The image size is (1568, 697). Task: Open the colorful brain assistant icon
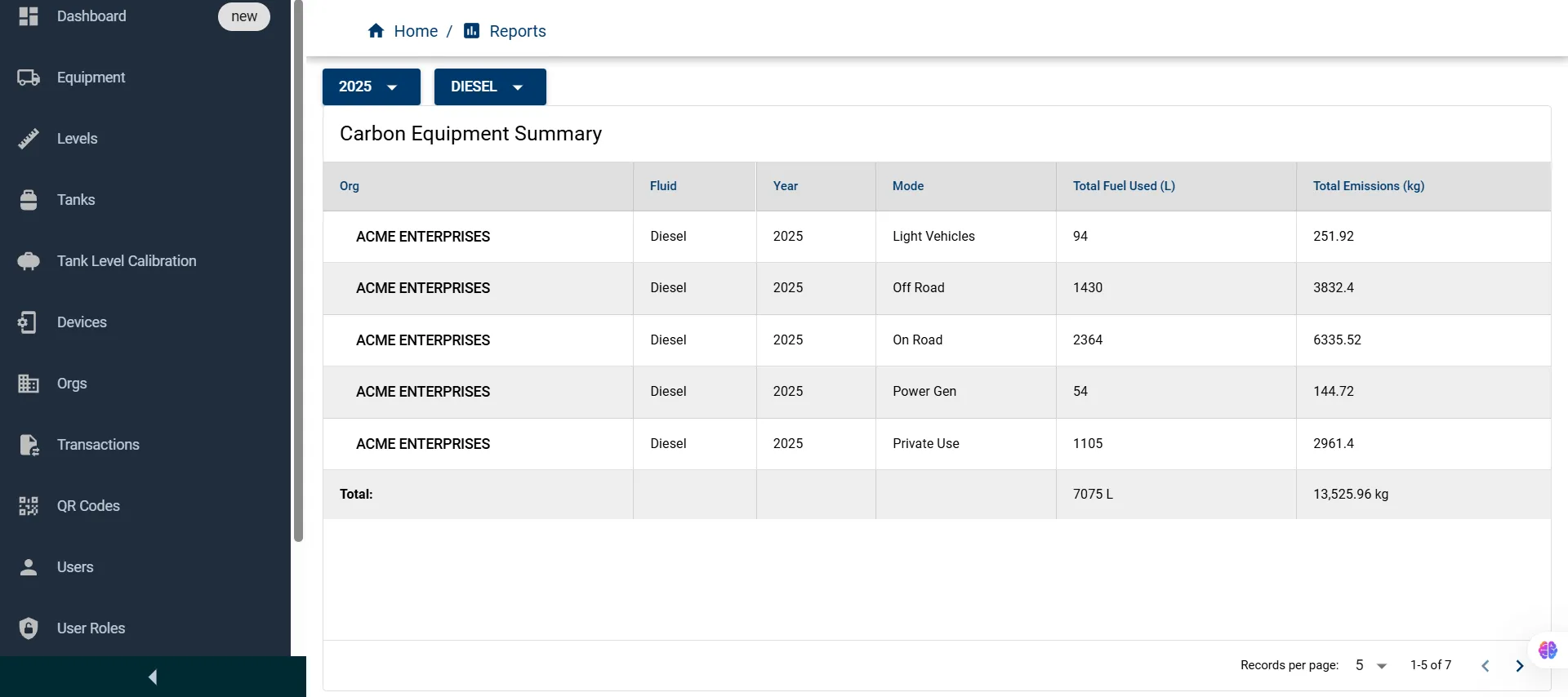pos(1548,650)
